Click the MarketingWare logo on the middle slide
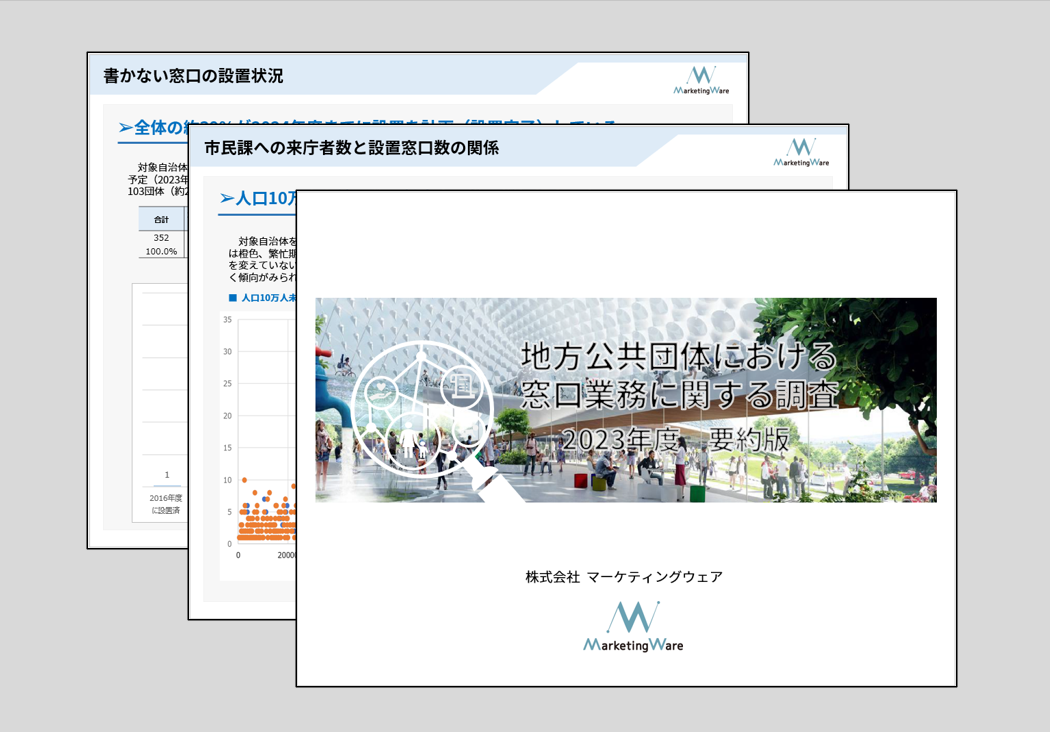1050x732 pixels. [801, 152]
